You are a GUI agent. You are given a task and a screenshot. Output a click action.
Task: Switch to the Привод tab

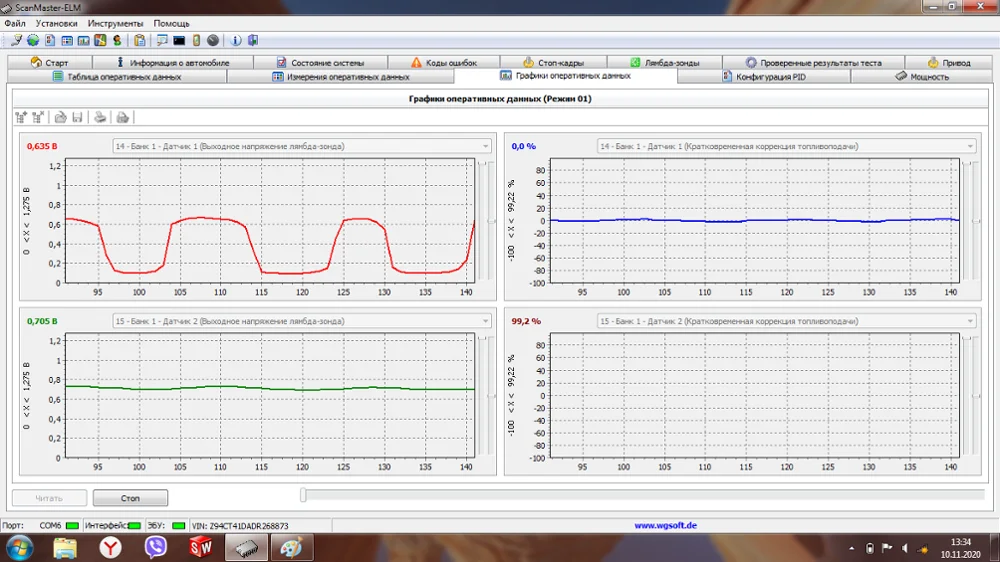[x=948, y=63]
